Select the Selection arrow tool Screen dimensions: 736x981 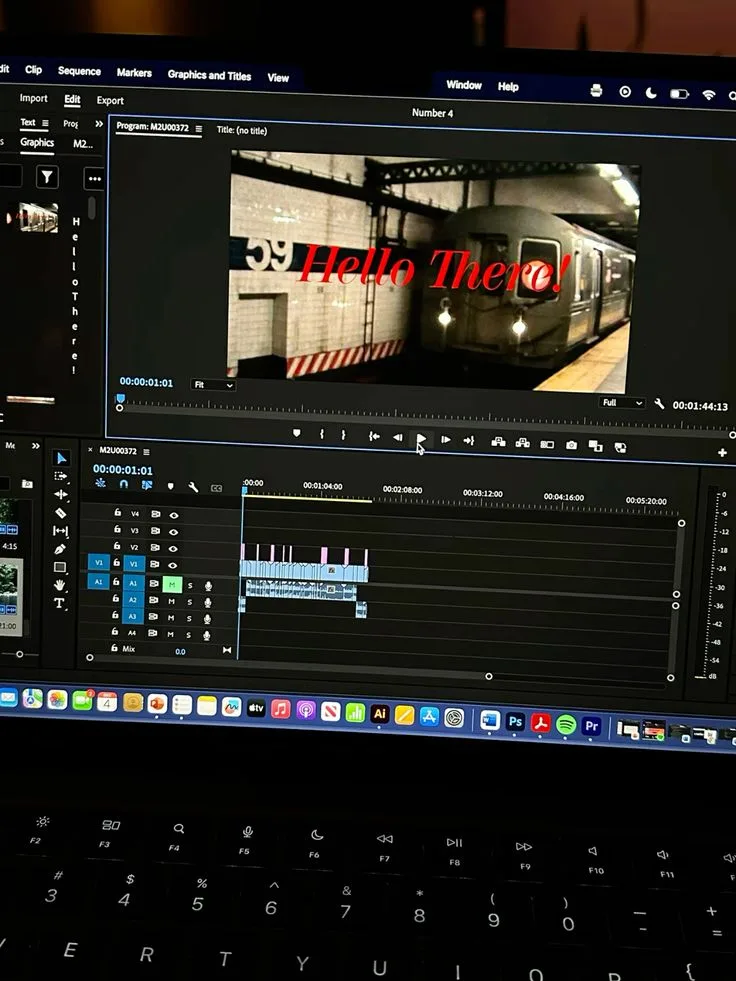[x=61, y=458]
